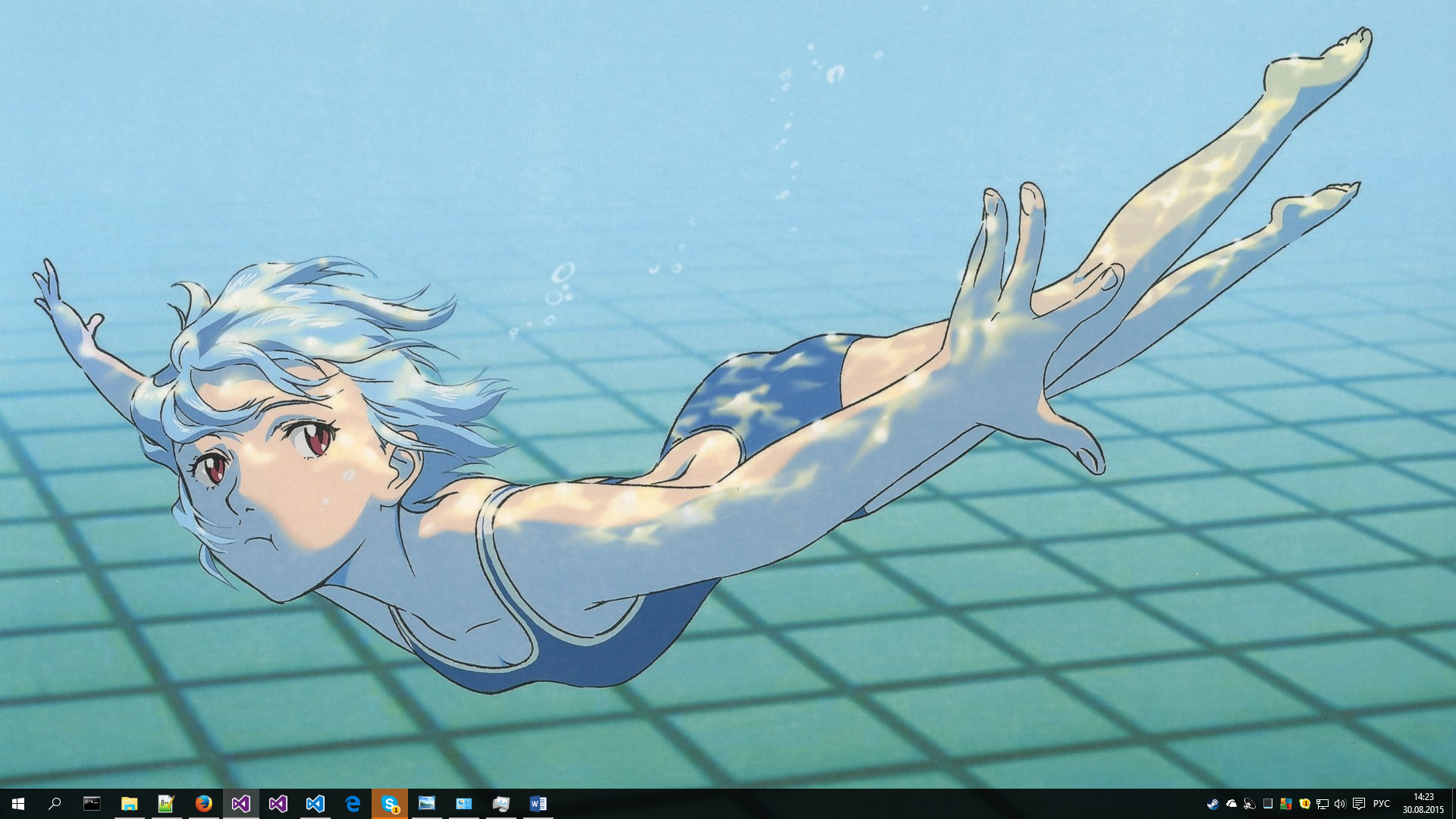Open the Photos viewer taskbar icon
1456x819 pixels.
[x=427, y=804]
